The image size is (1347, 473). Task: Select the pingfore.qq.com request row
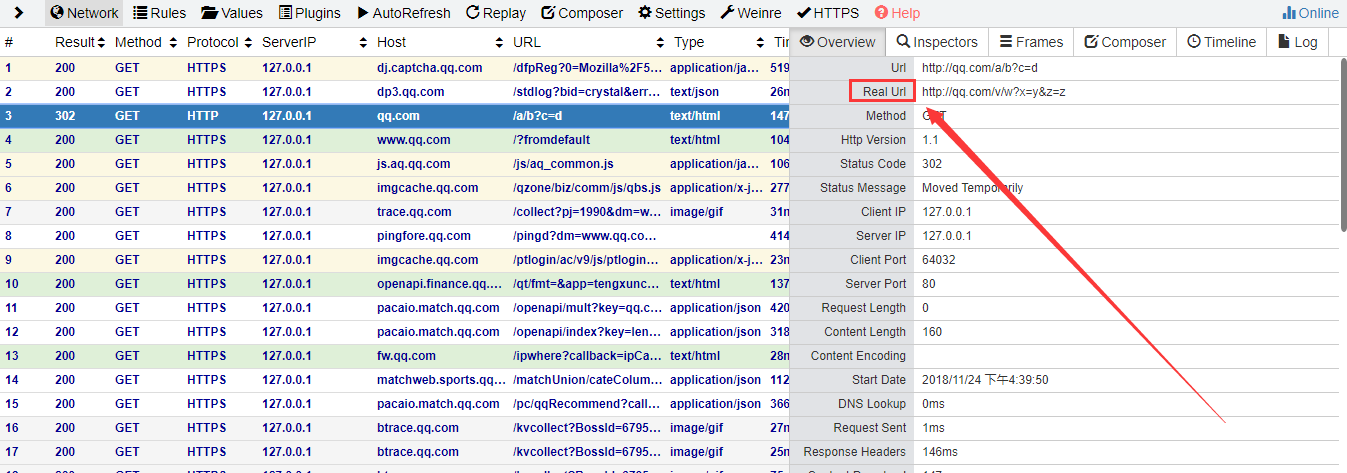(395, 236)
